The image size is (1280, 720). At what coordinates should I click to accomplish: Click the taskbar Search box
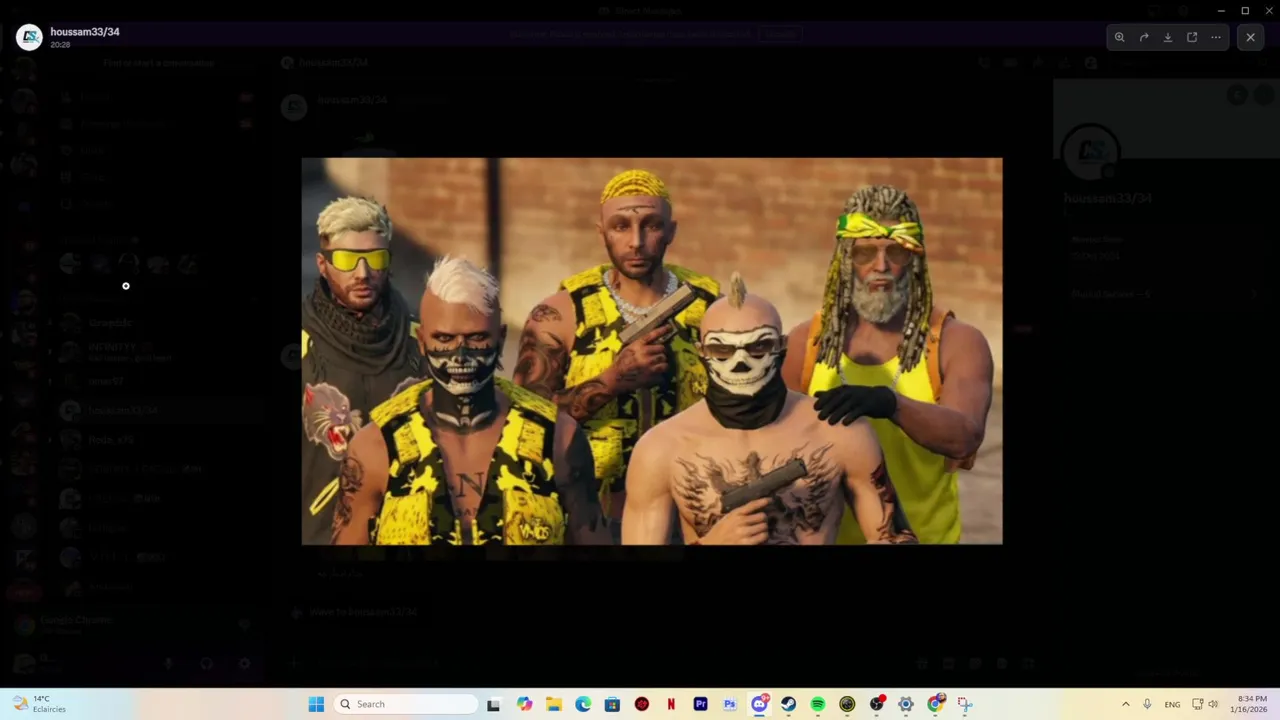[x=405, y=704]
